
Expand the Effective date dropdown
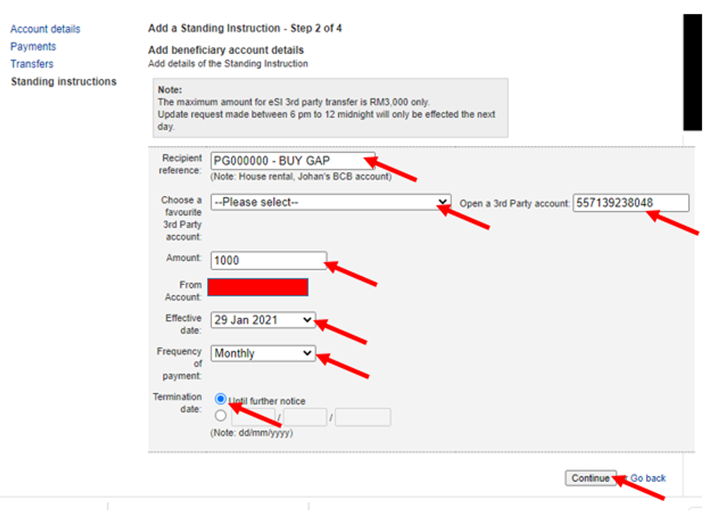click(x=263, y=320)
